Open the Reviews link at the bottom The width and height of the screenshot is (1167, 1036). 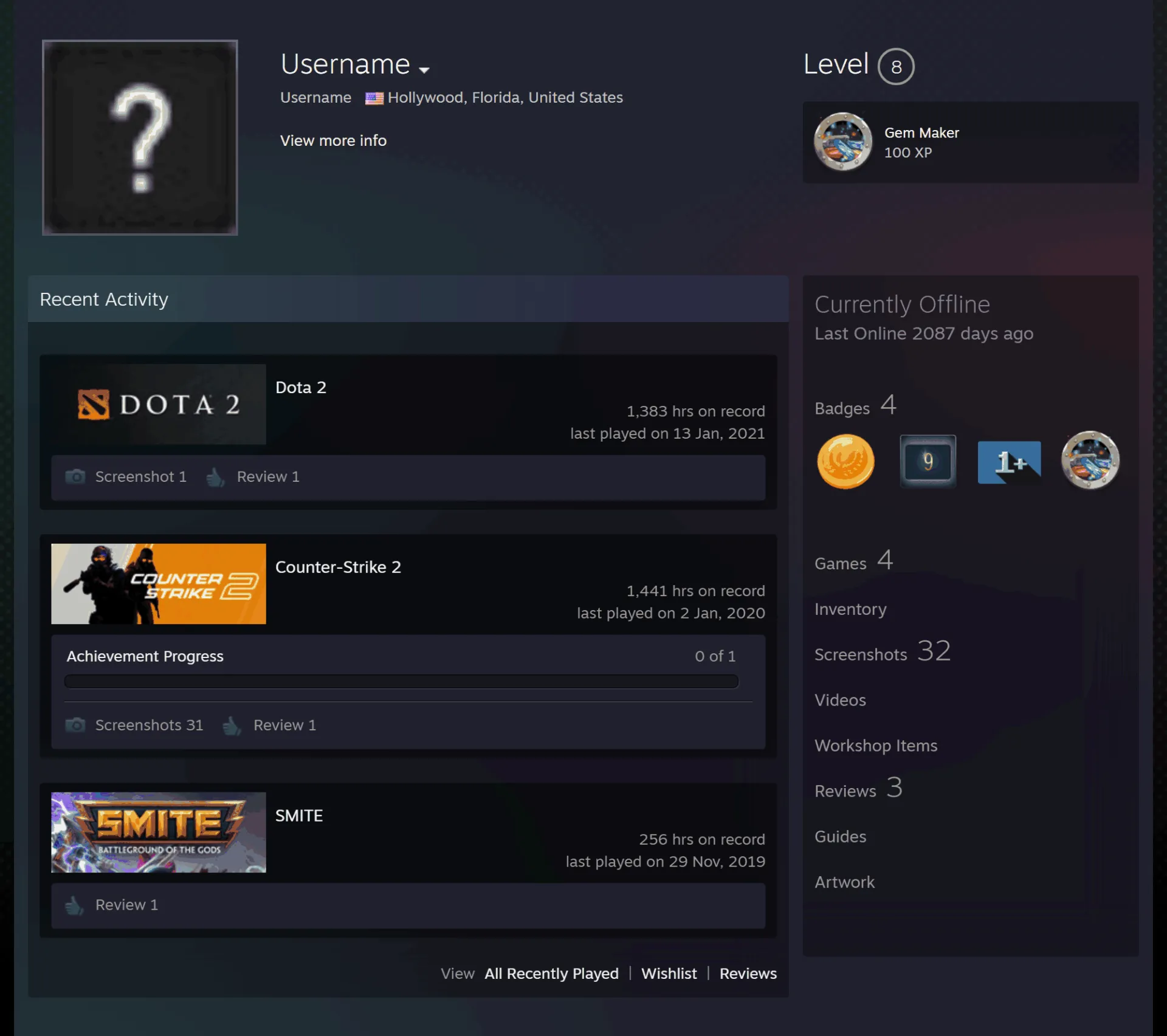(748, 974)
